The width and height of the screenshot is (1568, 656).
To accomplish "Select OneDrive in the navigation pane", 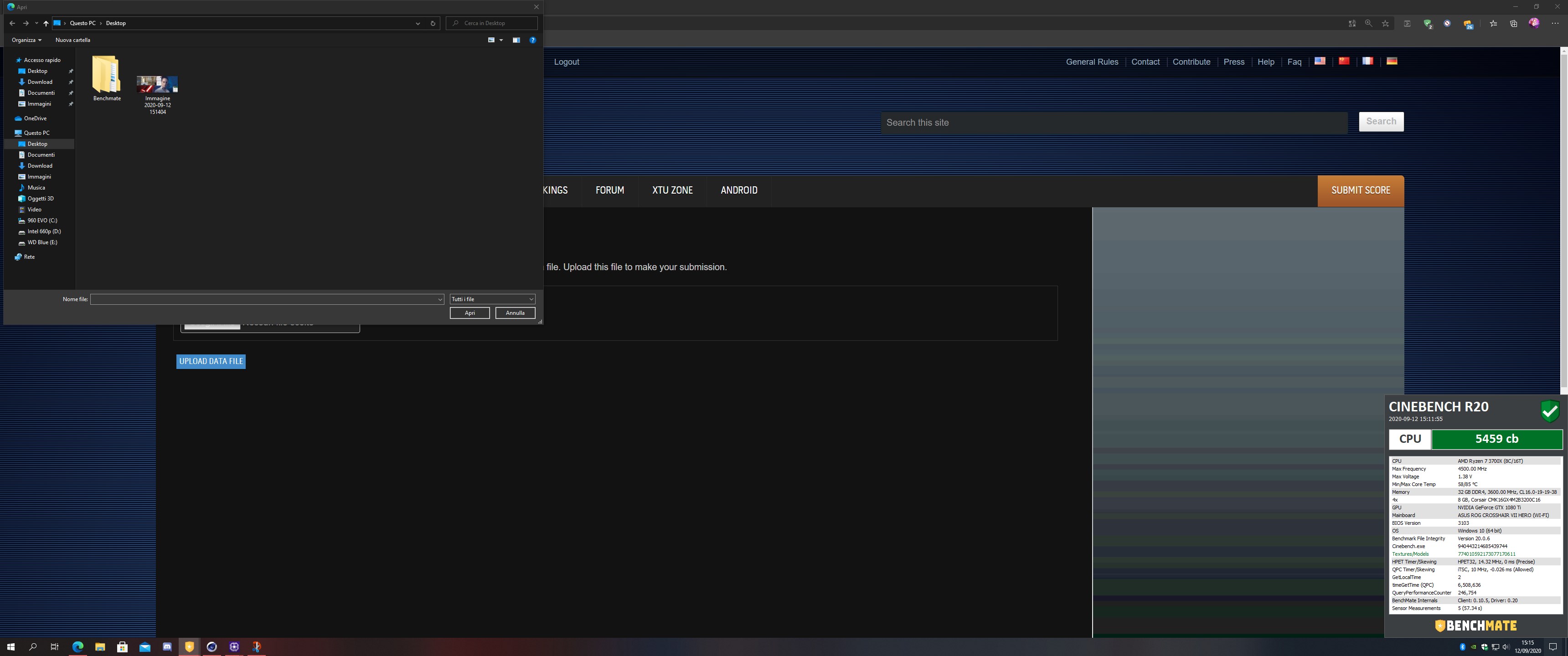I will click(x=35, y=118).
